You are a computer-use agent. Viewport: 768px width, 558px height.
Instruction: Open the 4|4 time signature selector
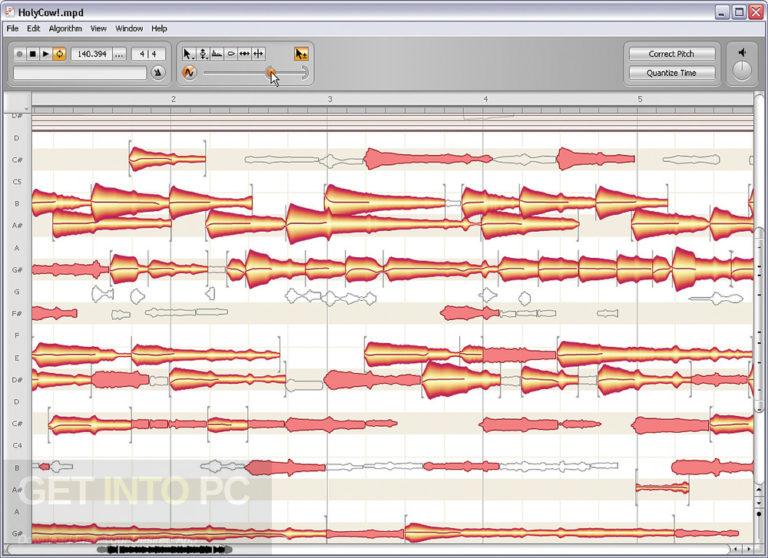tap(148, 54)
